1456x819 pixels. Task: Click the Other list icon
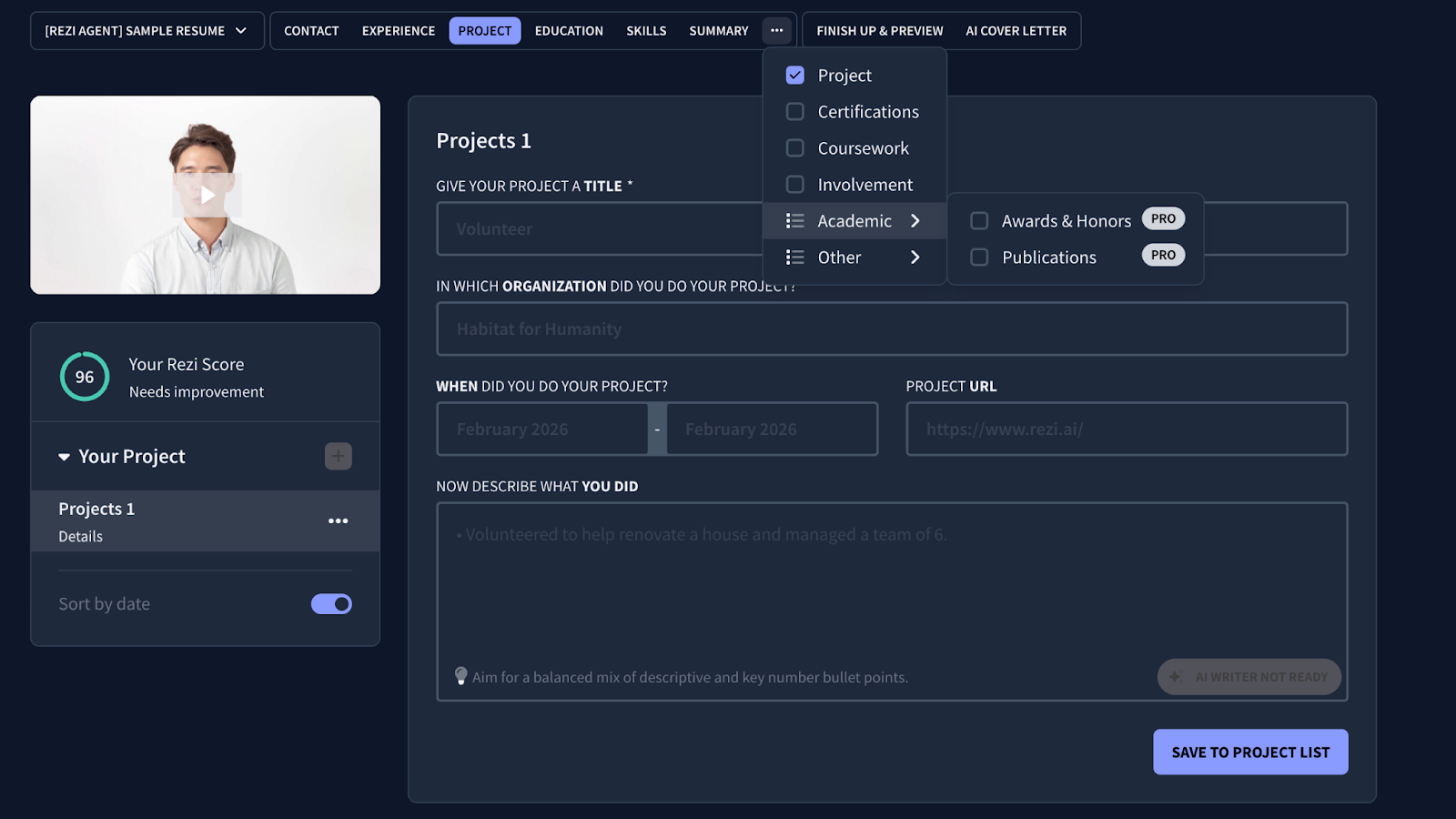coord(794,258)
